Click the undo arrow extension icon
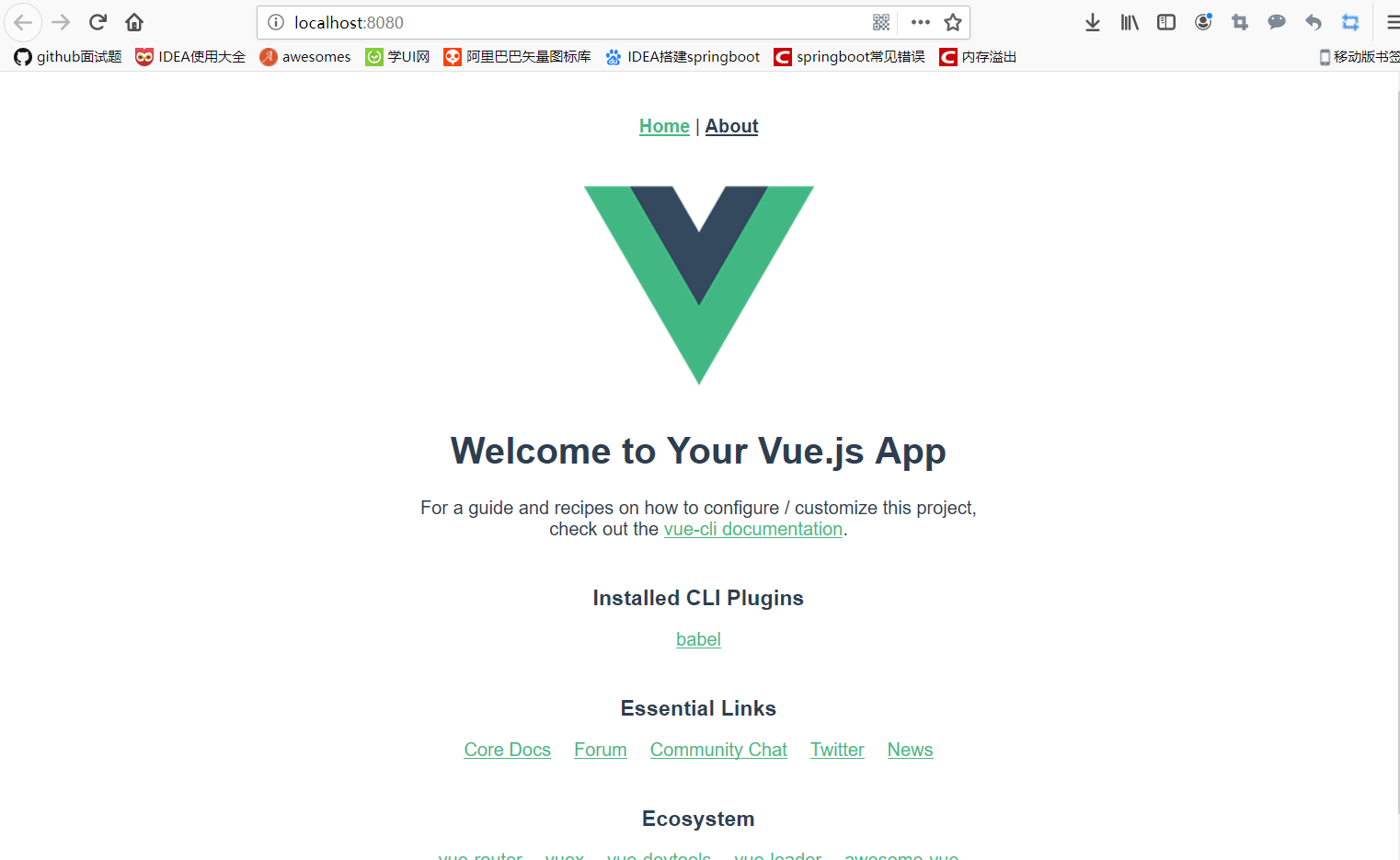Screen dimensions: 1400x860 click(x=1314, y=22)
